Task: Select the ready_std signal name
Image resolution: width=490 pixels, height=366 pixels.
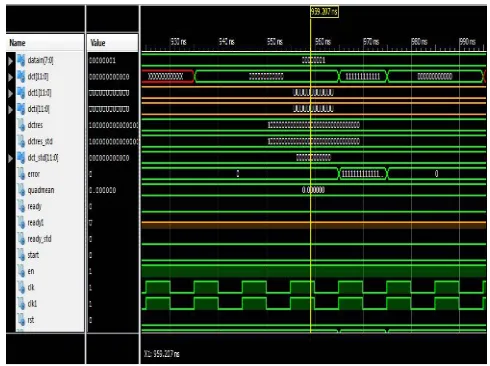Action: [39, 239]
